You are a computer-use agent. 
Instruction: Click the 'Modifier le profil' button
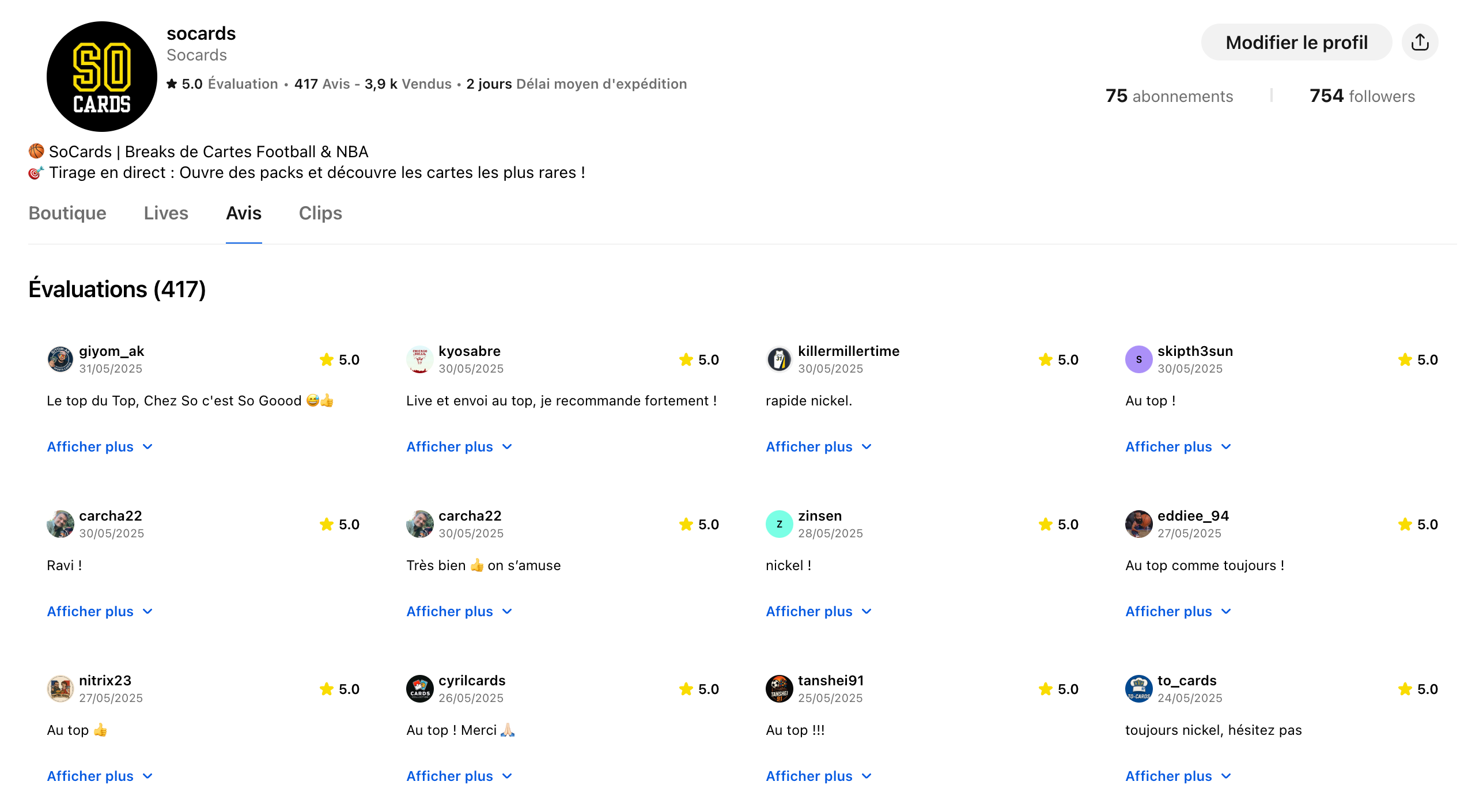pos(1296,42)
